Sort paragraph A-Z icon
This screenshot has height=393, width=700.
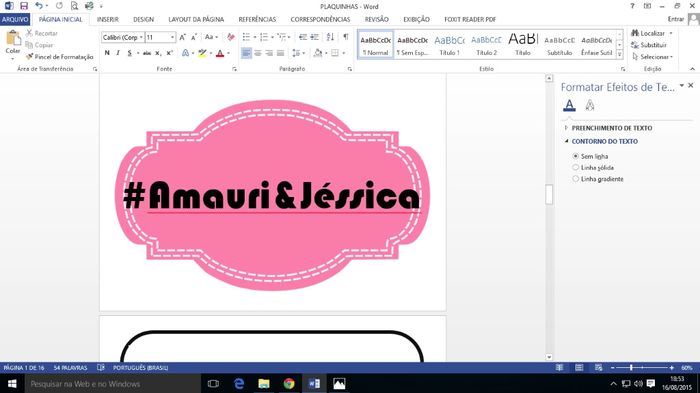coord(330,37)
